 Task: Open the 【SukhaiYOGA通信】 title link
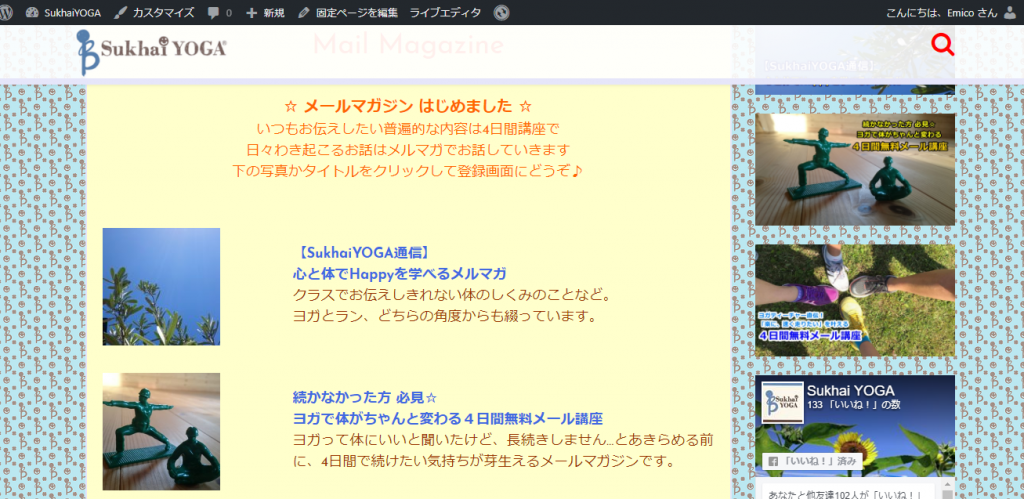click(362, 253)
